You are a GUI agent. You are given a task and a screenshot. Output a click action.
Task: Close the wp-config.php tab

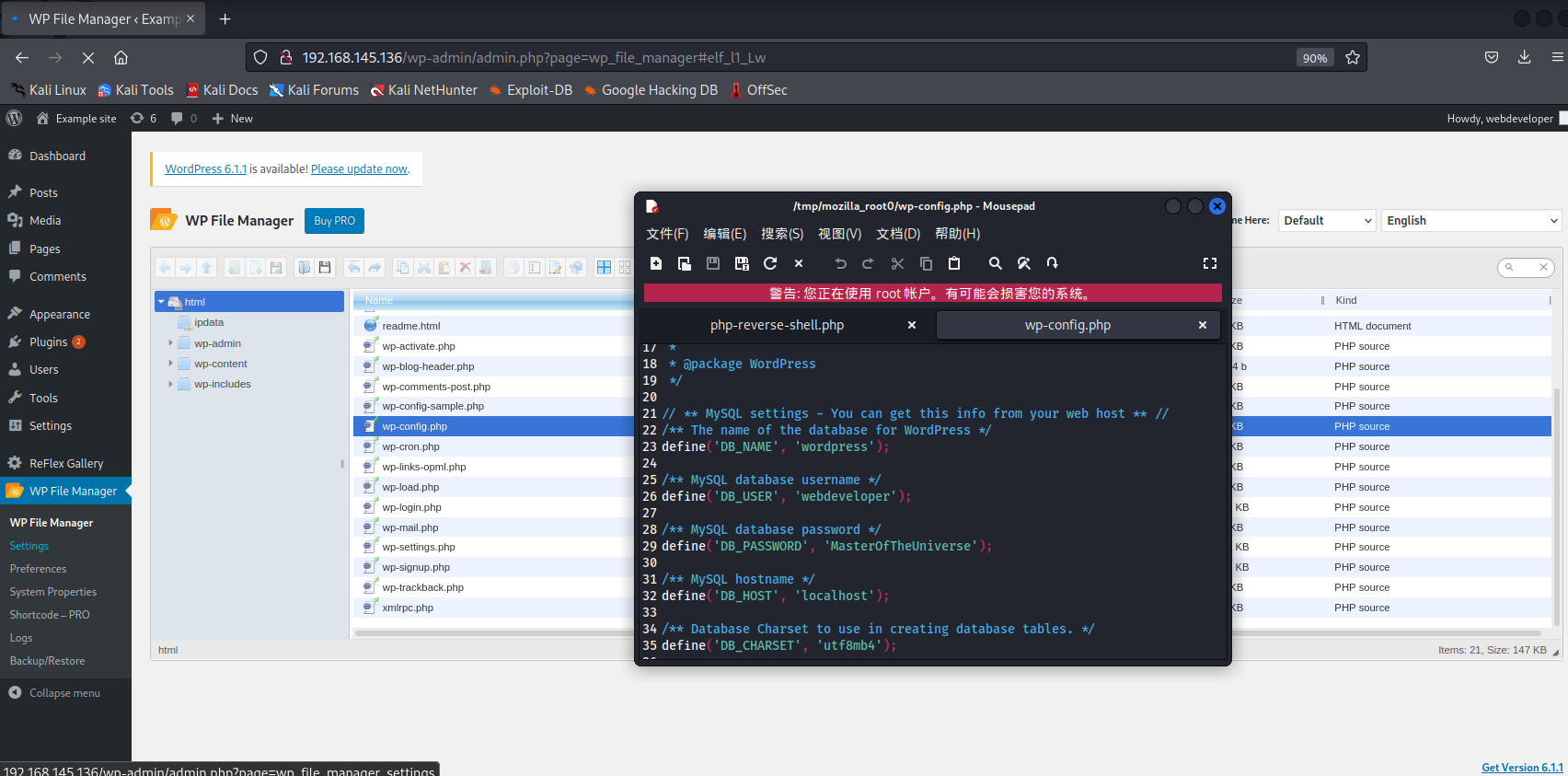(1202, 325)
